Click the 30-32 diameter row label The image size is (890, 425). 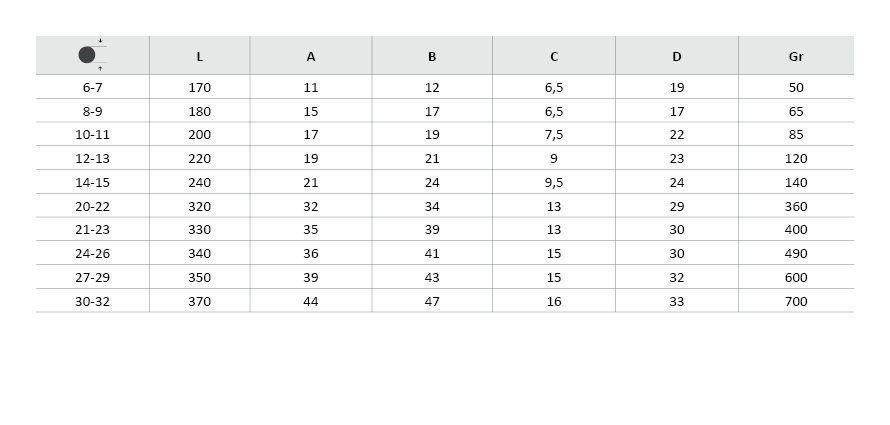point(93,301)
